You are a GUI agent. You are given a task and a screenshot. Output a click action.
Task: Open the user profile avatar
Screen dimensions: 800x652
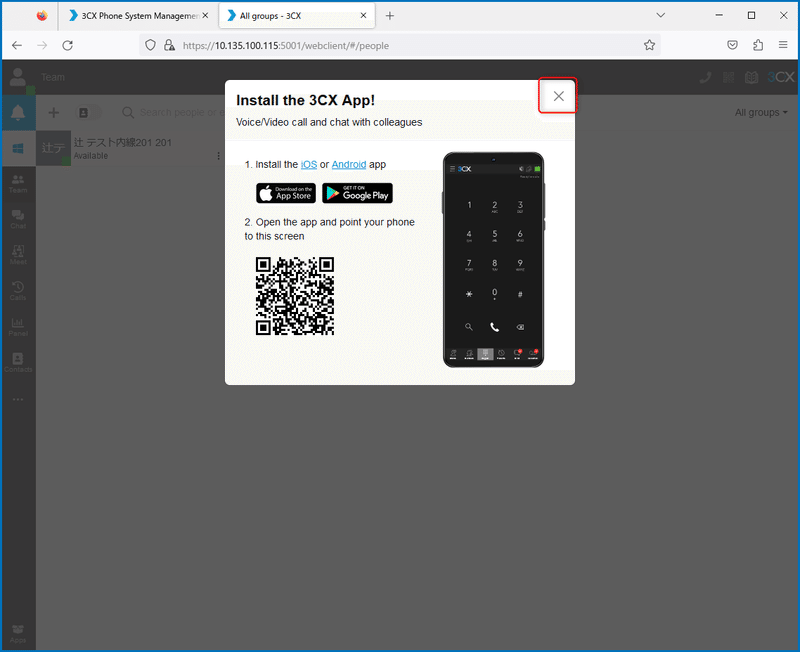[x=18, y=78]
